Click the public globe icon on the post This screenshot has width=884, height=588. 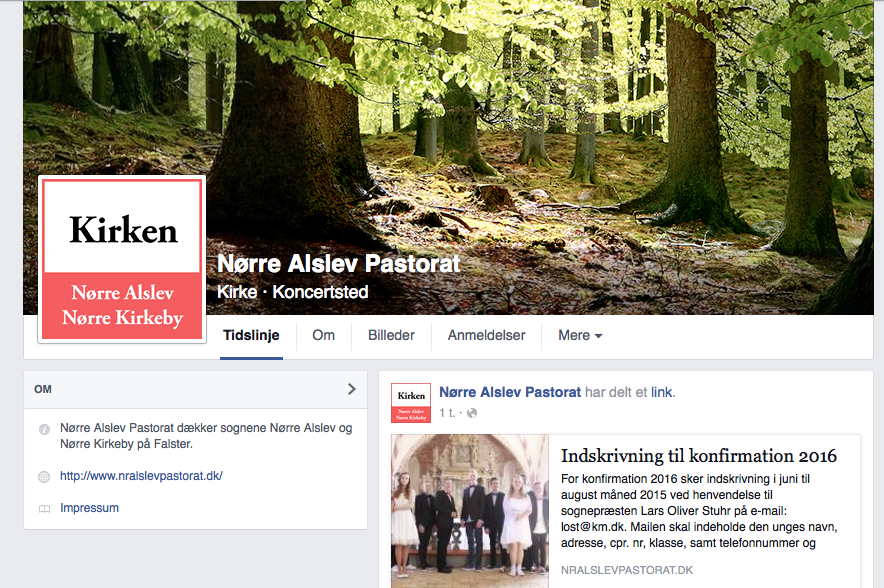(472, 413)
